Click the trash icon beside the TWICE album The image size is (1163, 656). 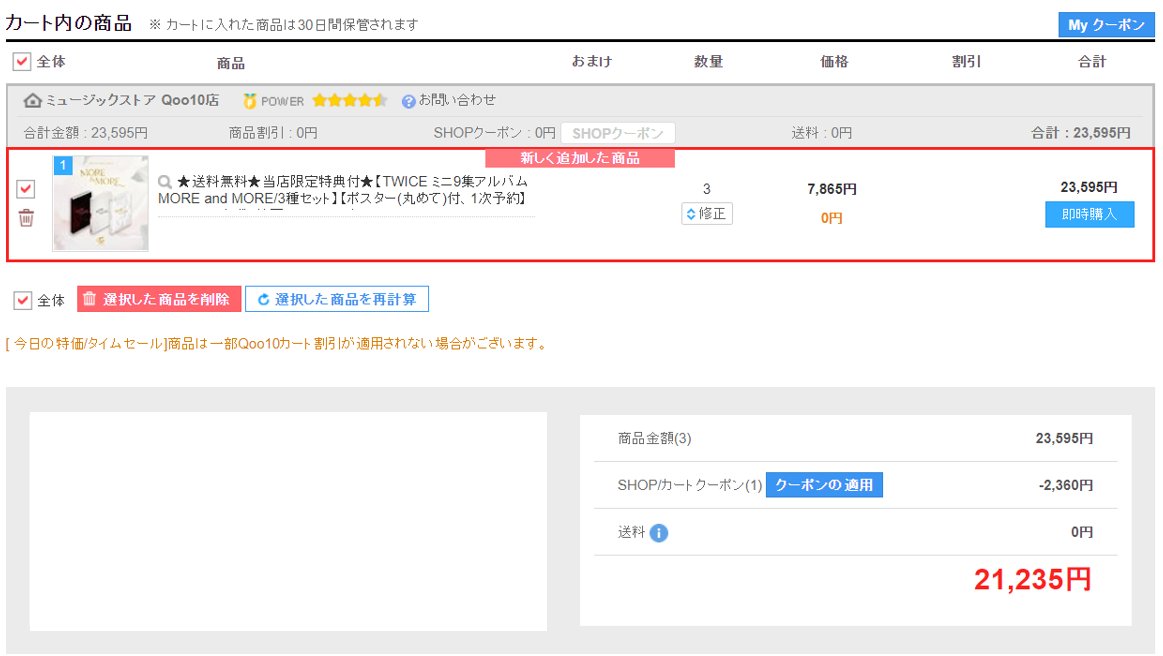[26, 218]
